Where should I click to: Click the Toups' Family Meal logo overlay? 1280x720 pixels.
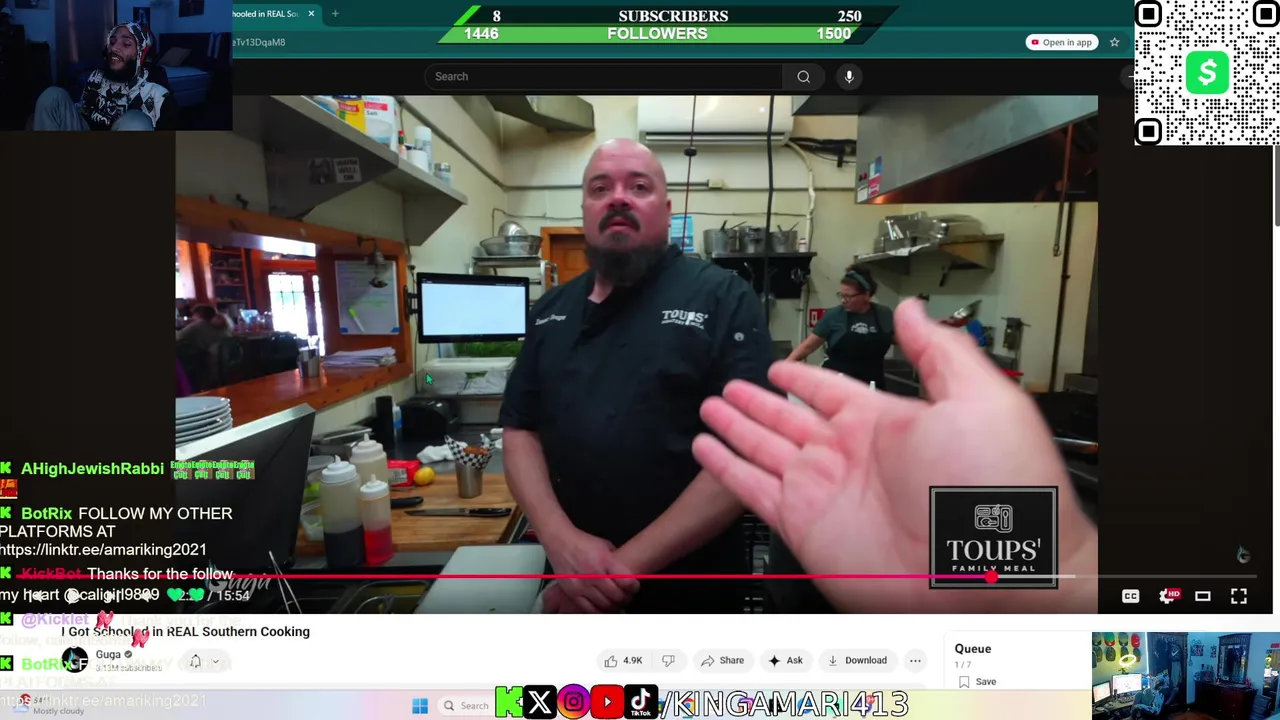(x=993, y=538)
